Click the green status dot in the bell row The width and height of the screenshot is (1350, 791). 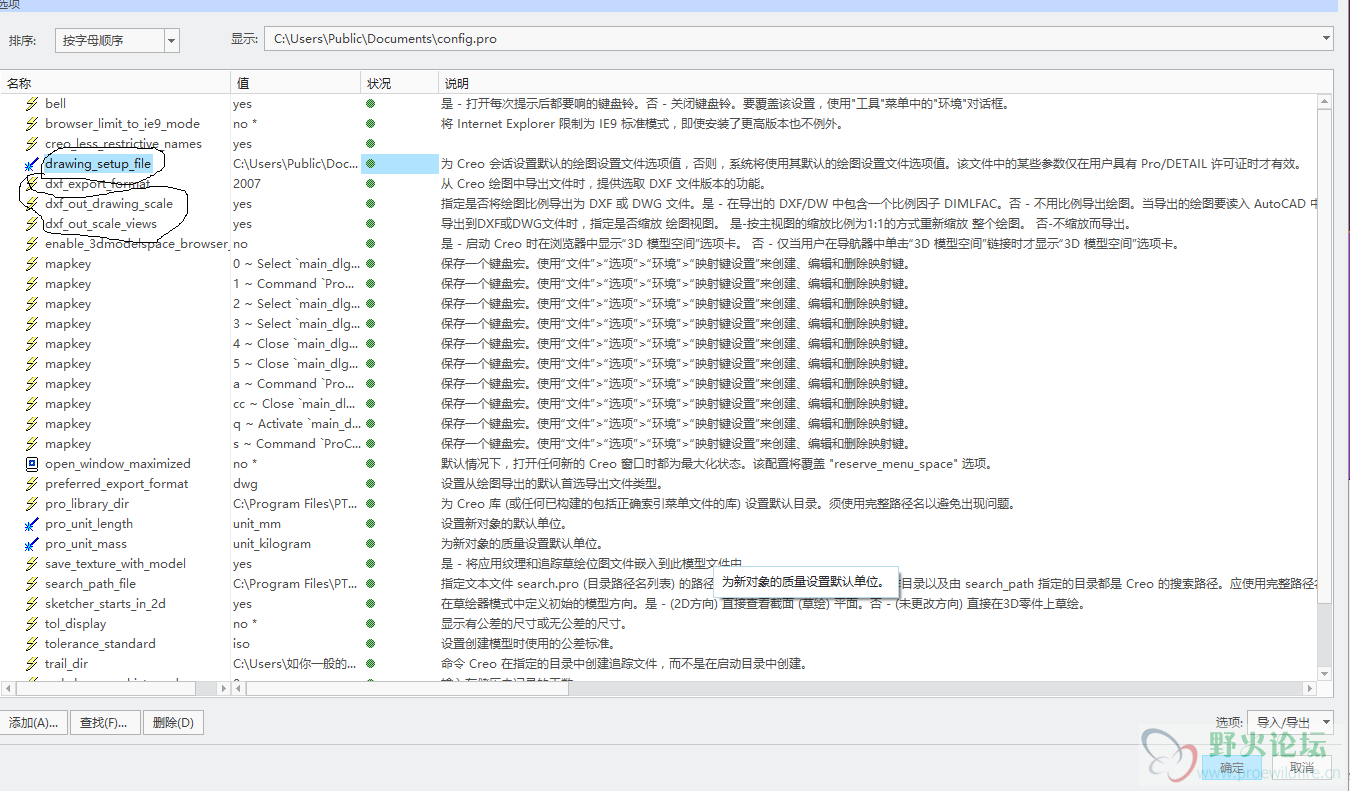click(x=370, y=104)
